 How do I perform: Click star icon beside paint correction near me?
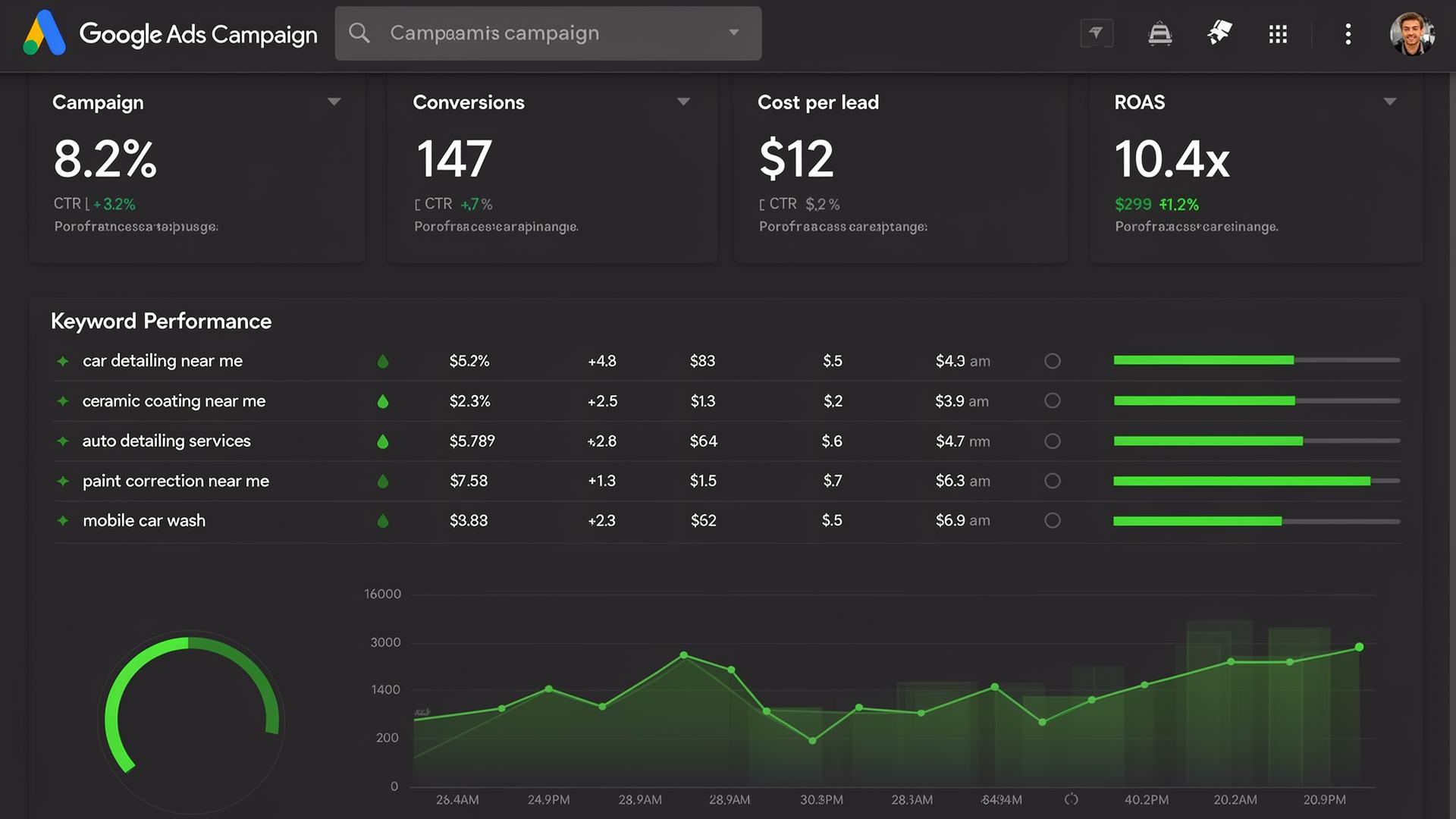tap(63, 481)
